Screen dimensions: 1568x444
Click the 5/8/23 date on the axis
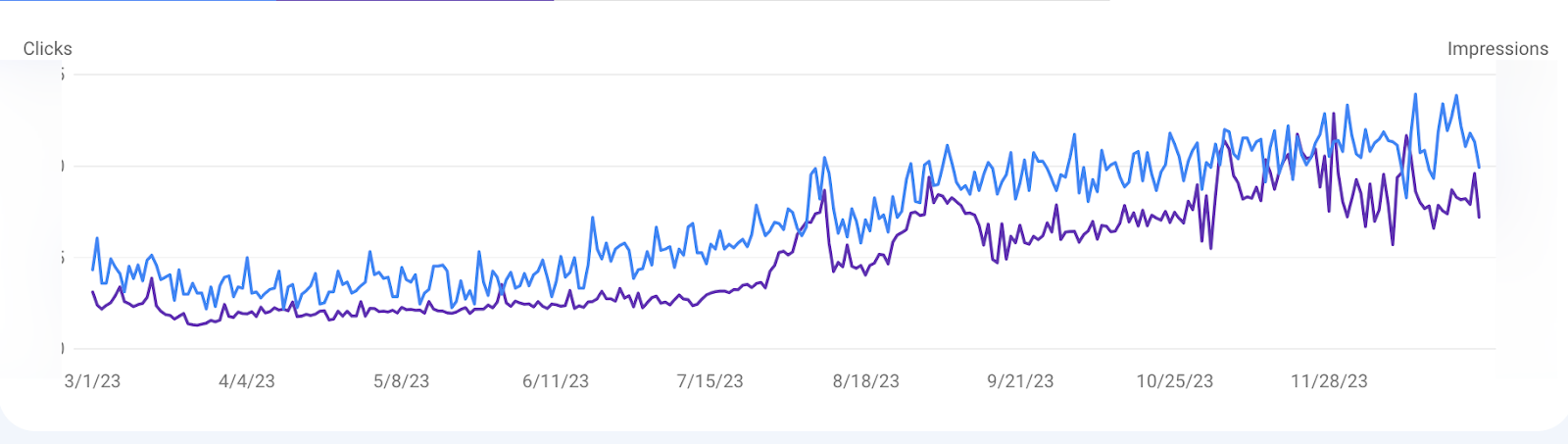(401, 381)
